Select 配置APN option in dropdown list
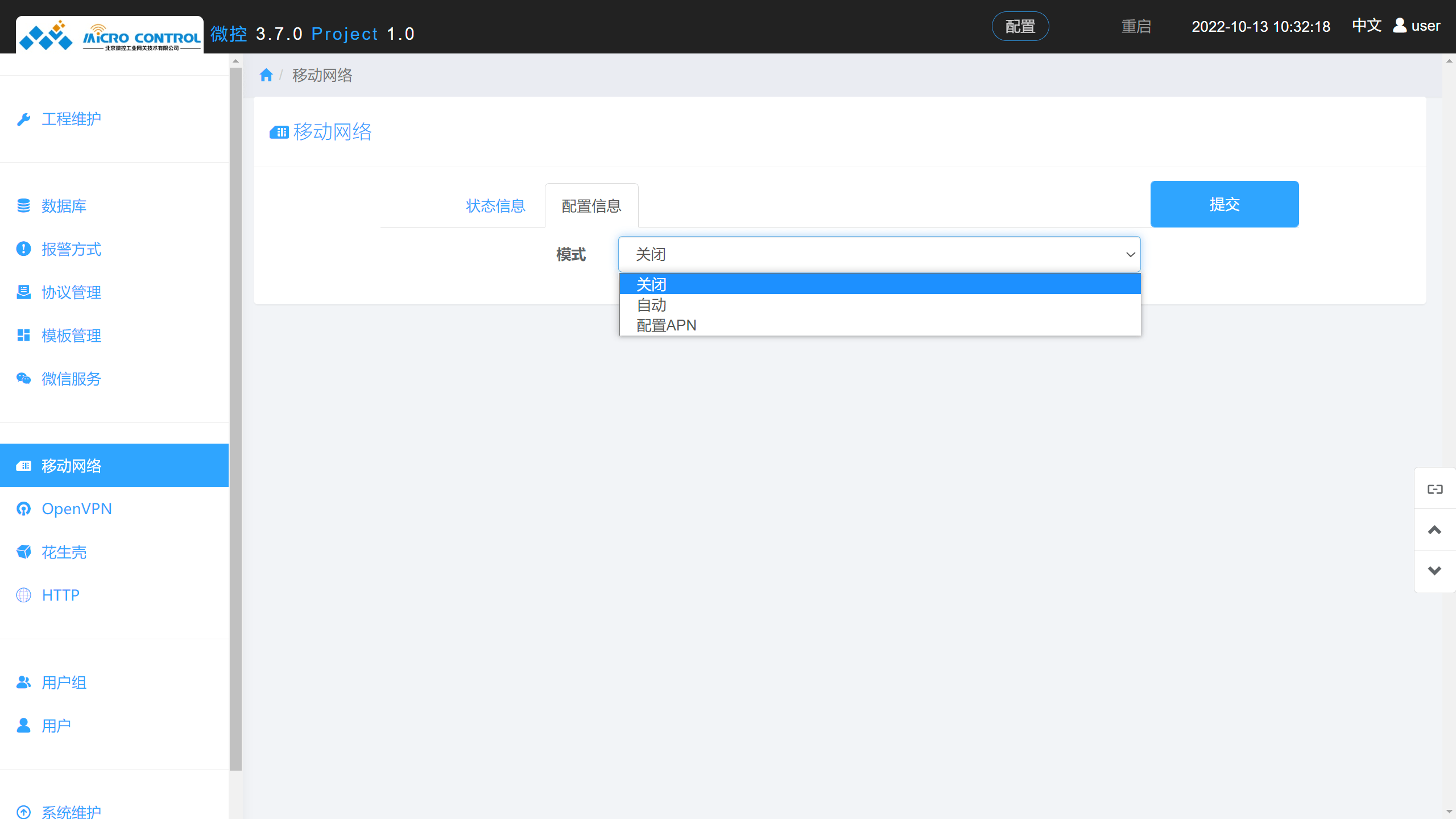The width and height of the screenshot is (1456, 819). point(666,325)
